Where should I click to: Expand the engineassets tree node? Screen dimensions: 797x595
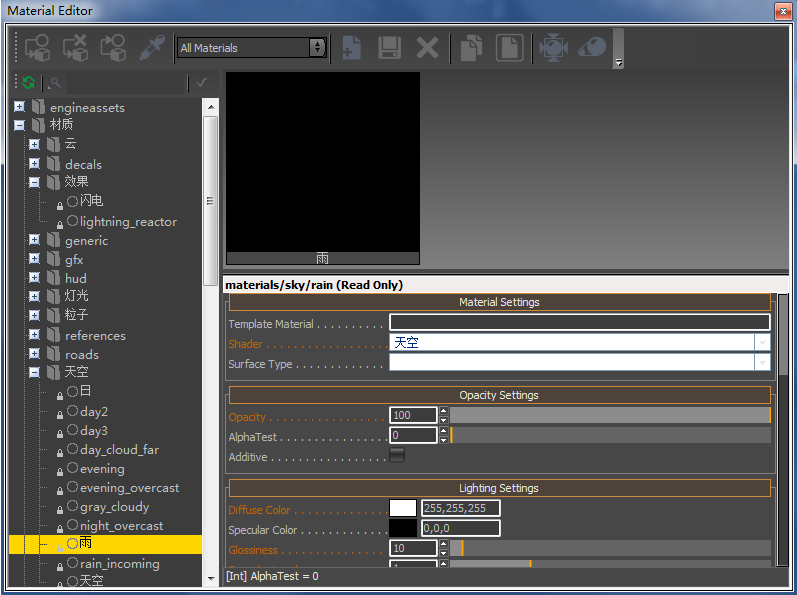coord(19,107)
